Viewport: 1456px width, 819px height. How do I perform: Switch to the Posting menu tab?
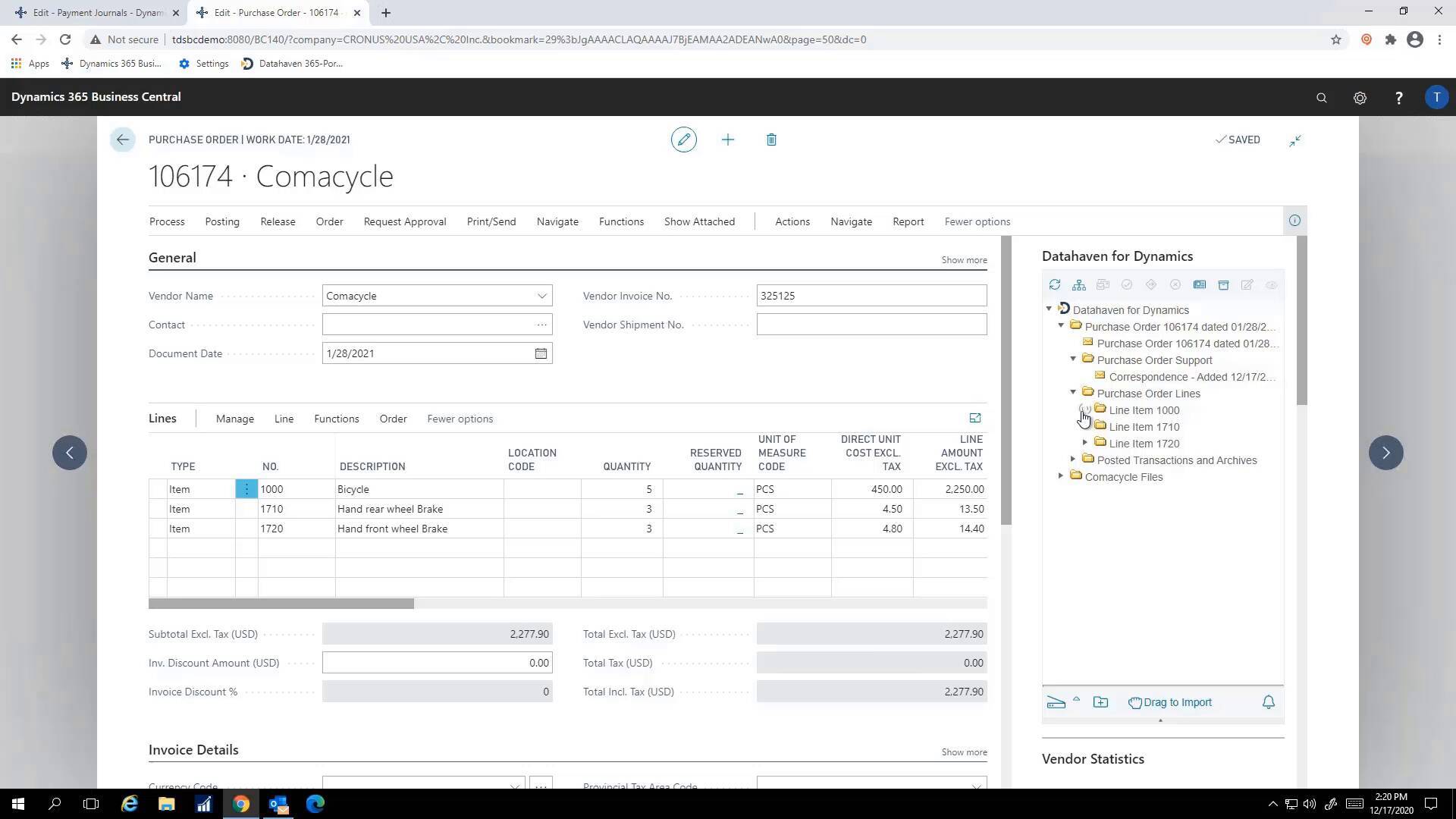[221, 221]
